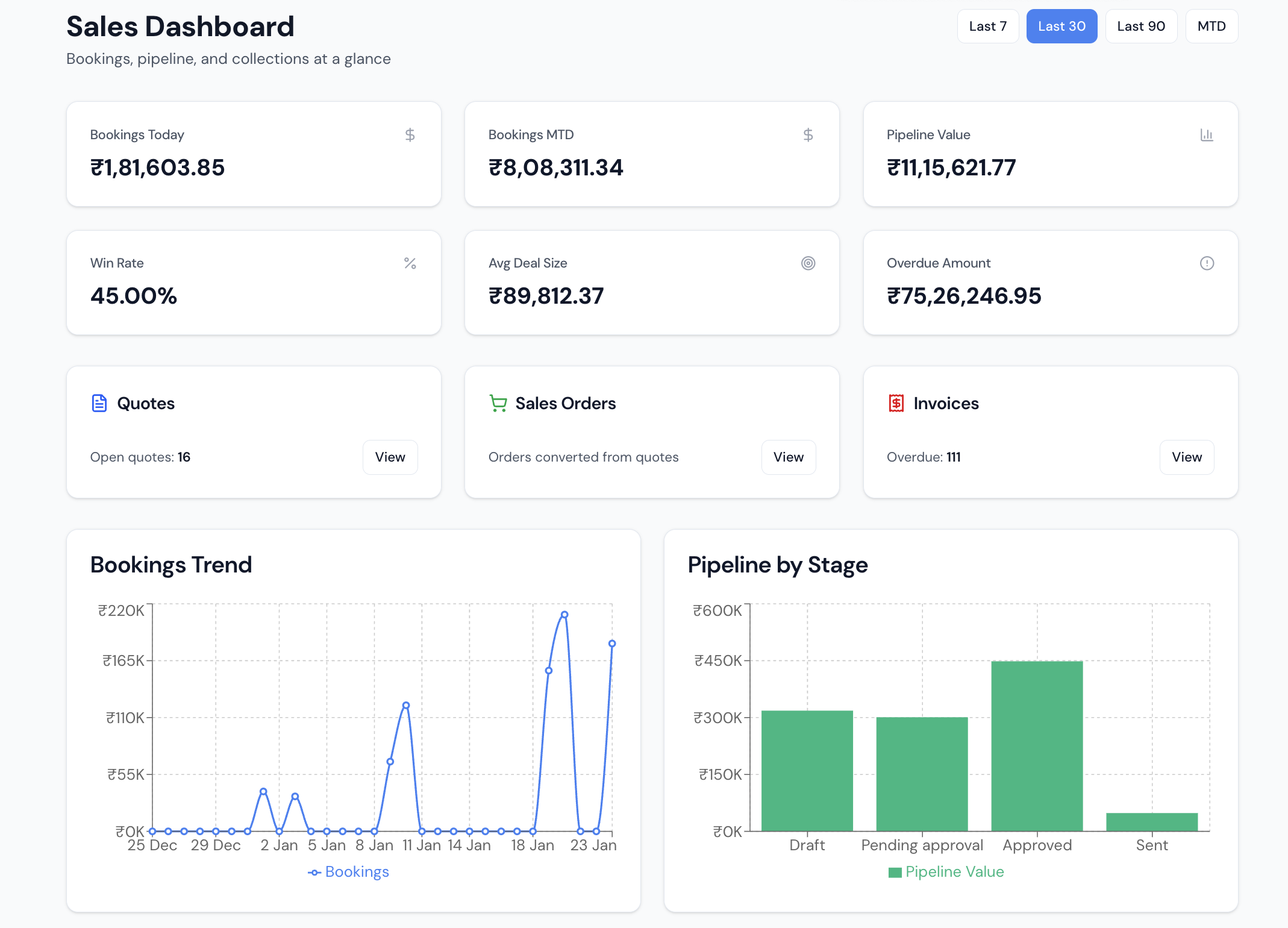The height and width of the screenshot is (928, 1288).
Task: Switch range to MTD
Action: 1211,27
